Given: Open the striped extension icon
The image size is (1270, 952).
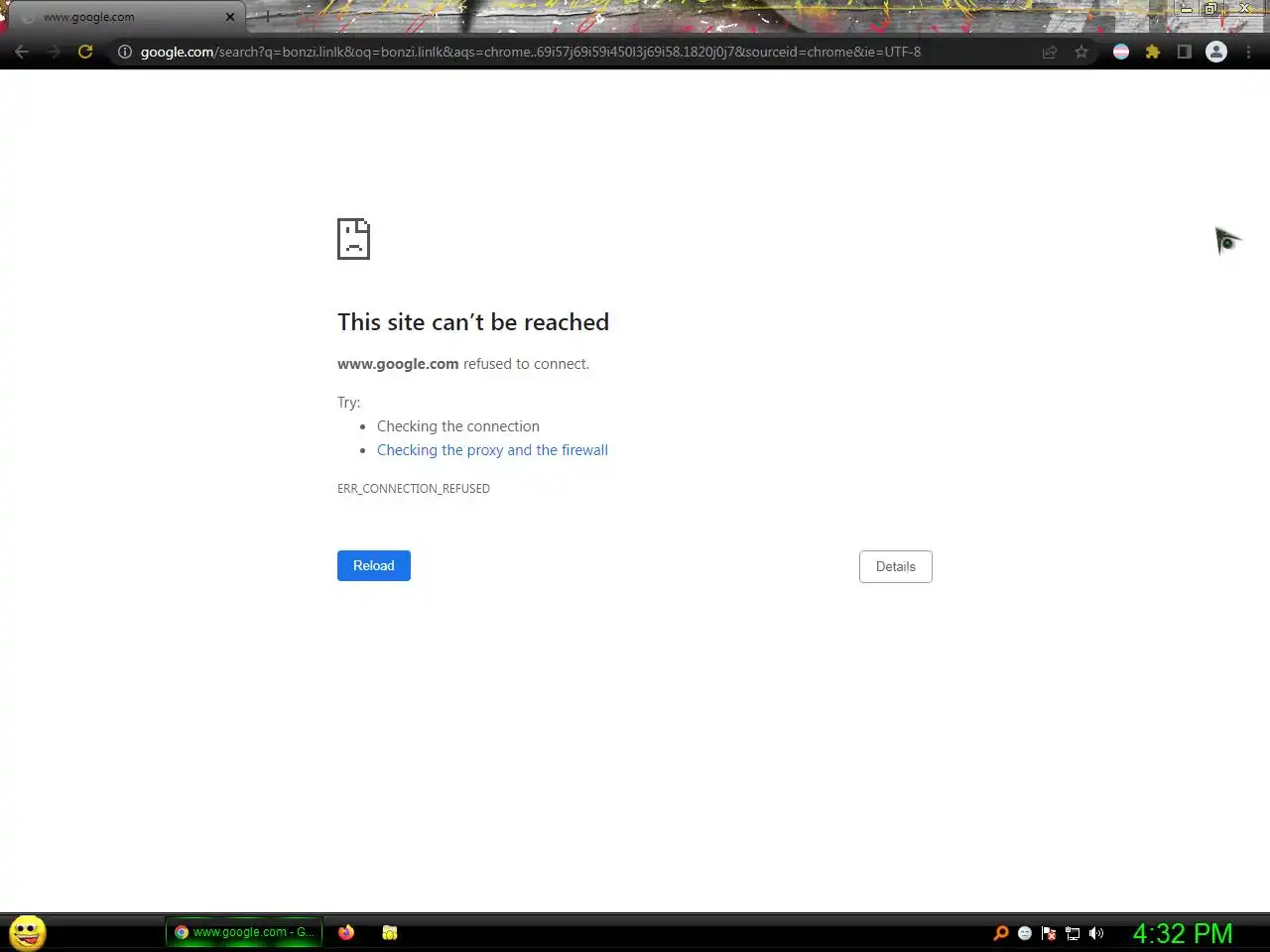Looking at the screenshot, I should click(x=1121, y=52).
